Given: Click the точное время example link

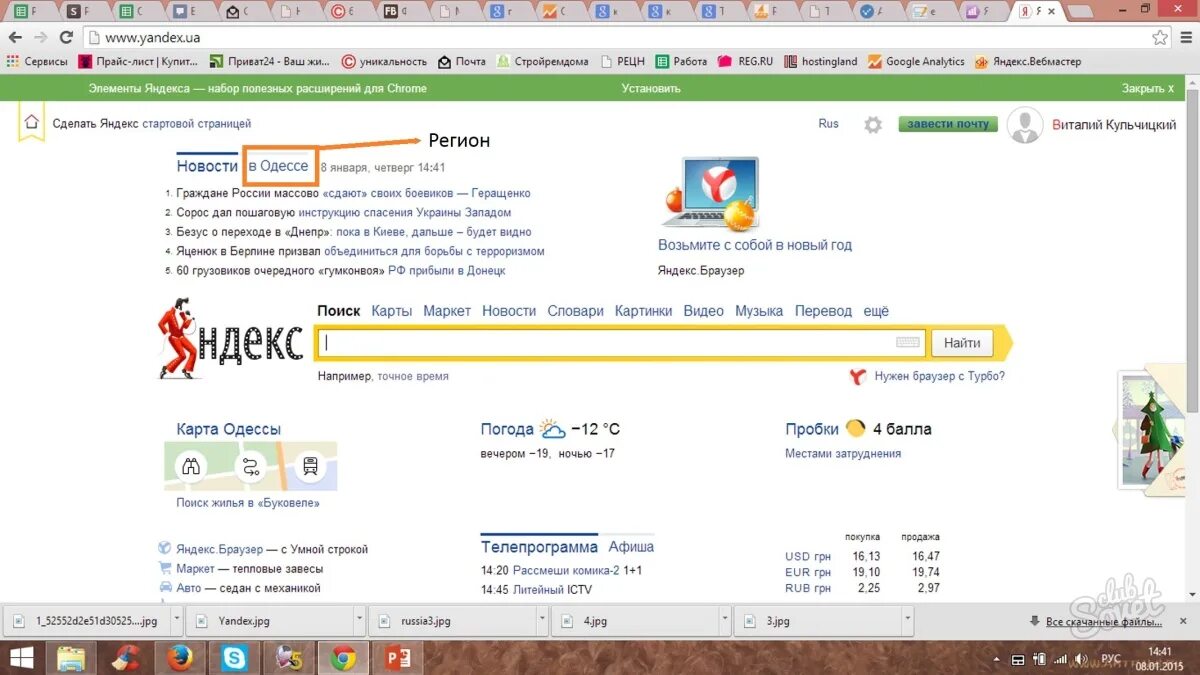Looking at the screenshot, I should [413, 376].
